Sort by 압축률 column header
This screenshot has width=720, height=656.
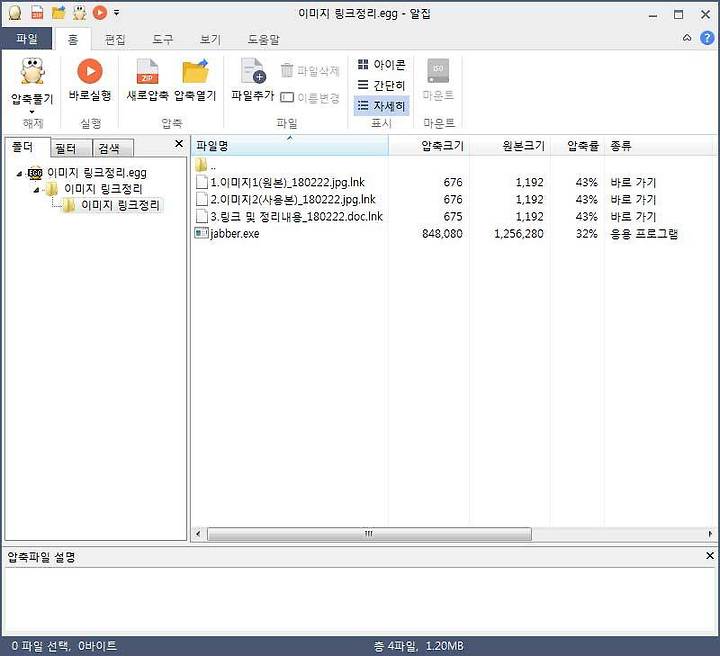pyautogui.click(x=578, y=146)
